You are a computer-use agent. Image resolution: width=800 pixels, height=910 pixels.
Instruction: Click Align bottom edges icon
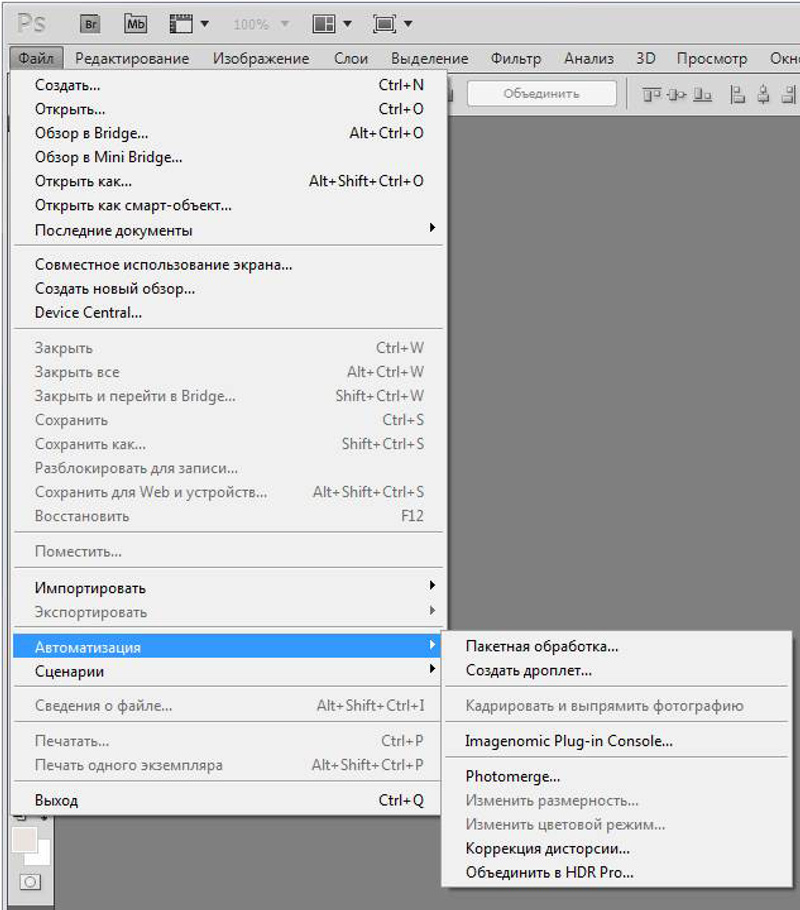pos(702,94)
